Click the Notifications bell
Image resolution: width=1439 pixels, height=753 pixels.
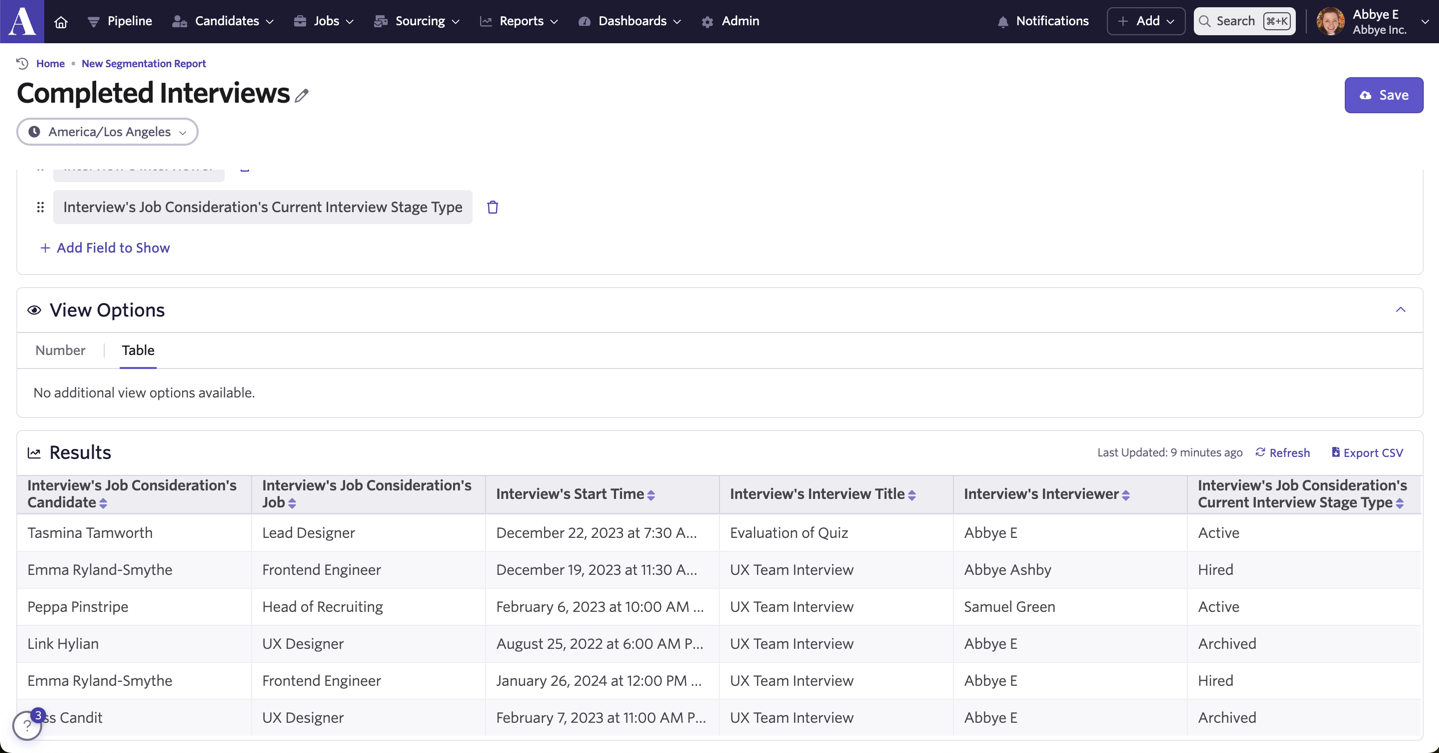point(1043,21)
